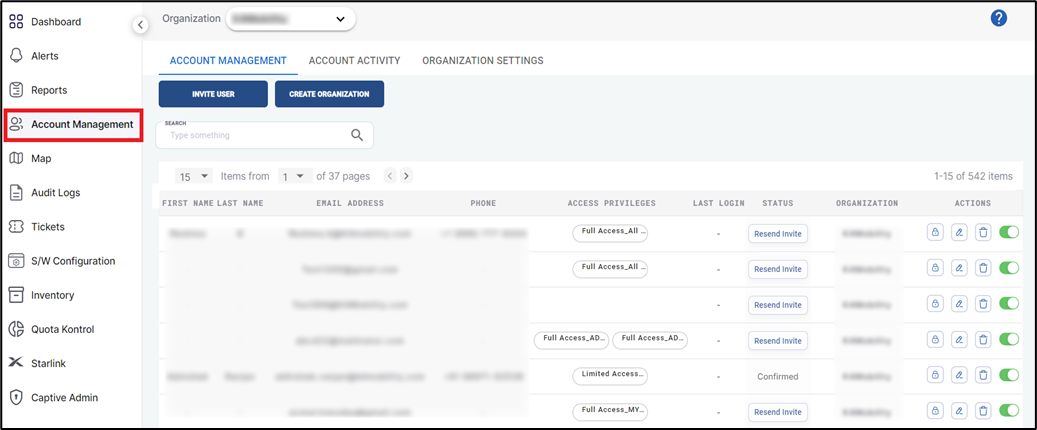Screen dimensions: 1037x430
Task: Open the Organization Settings tab
Action: 482,61
